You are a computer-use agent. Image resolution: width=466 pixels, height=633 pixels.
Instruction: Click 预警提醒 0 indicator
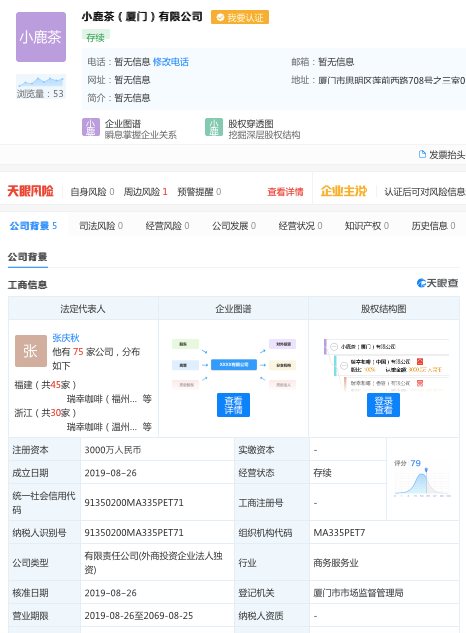tap(199, 192)
